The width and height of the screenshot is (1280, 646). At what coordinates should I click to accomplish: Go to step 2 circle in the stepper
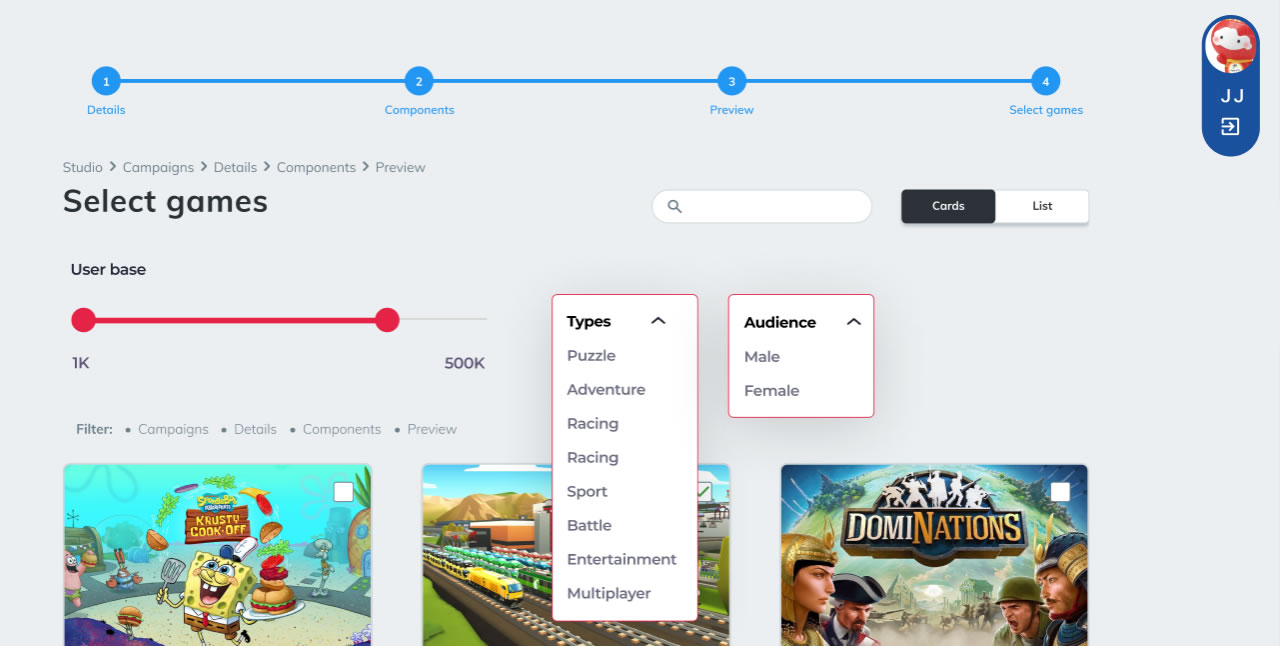click(419, 82)
